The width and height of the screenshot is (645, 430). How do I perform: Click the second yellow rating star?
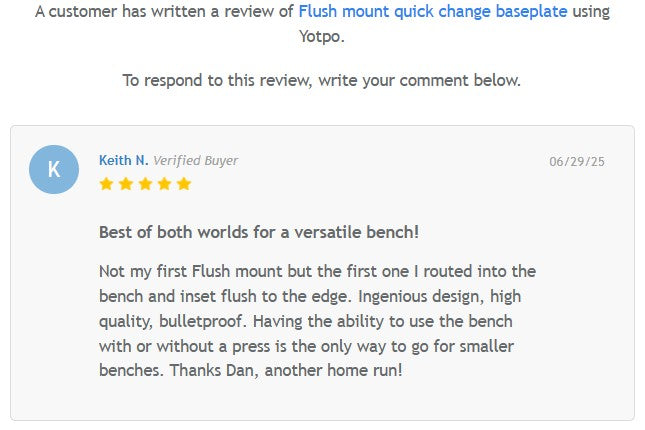click(x=125, y=184)
